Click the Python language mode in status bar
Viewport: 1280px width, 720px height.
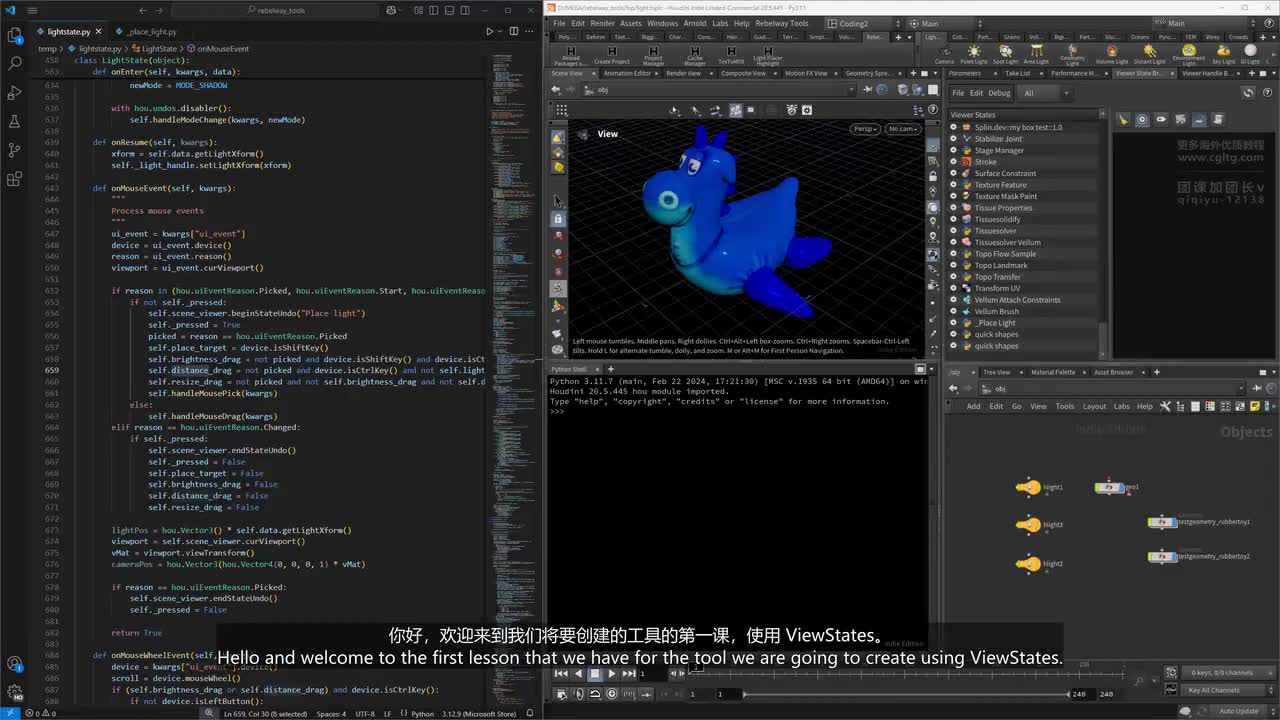[423, 714]
